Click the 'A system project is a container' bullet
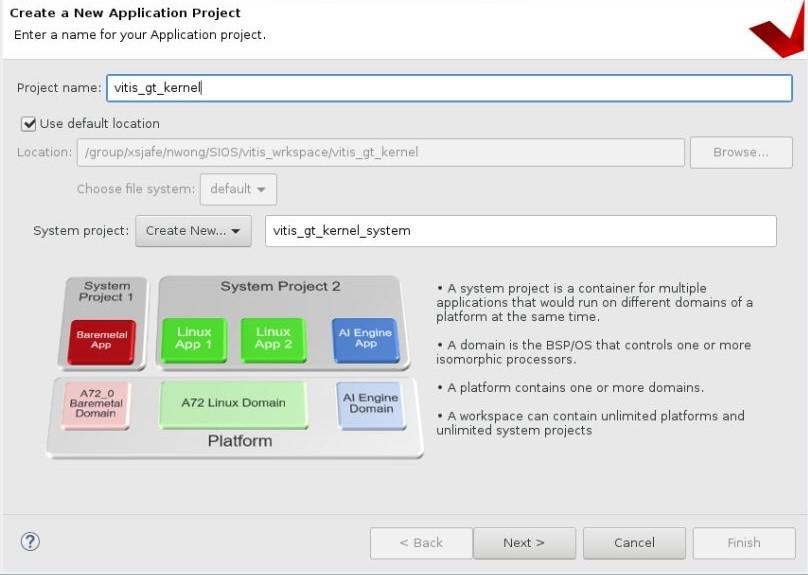The height and width of the screenshot is (575, 808). coord(595,302)
